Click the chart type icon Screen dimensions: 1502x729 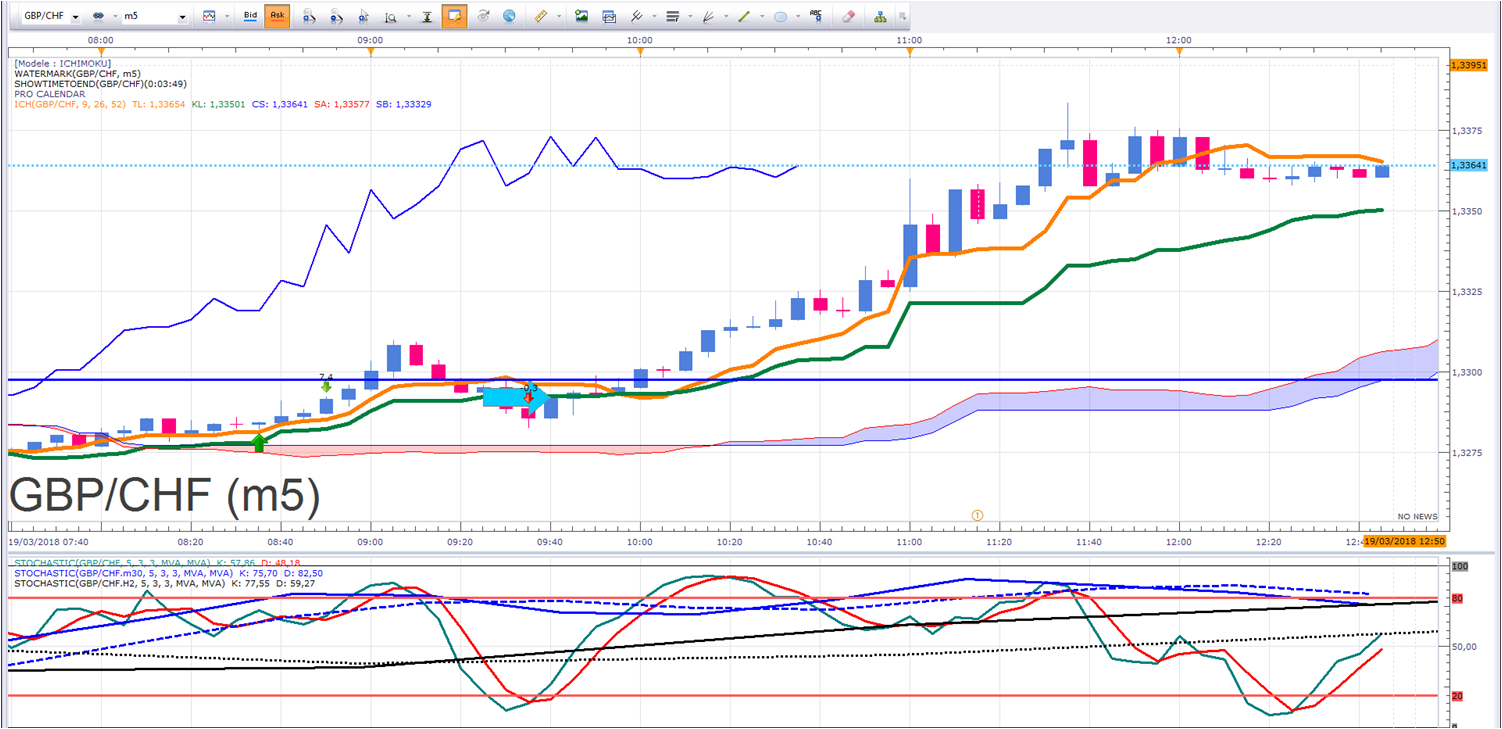click(208, 17)
